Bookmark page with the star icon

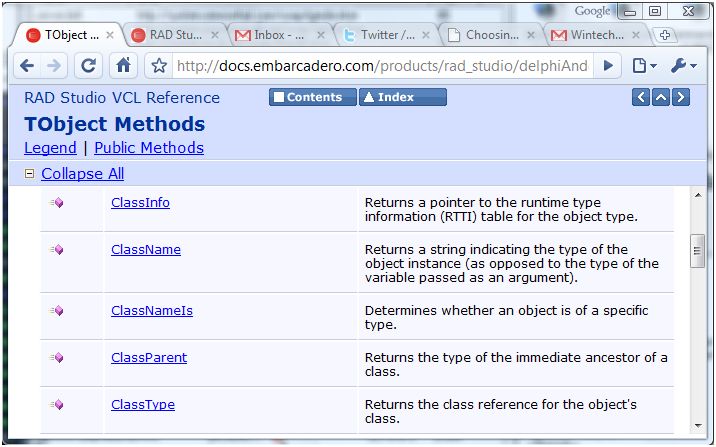click(159, 66)
